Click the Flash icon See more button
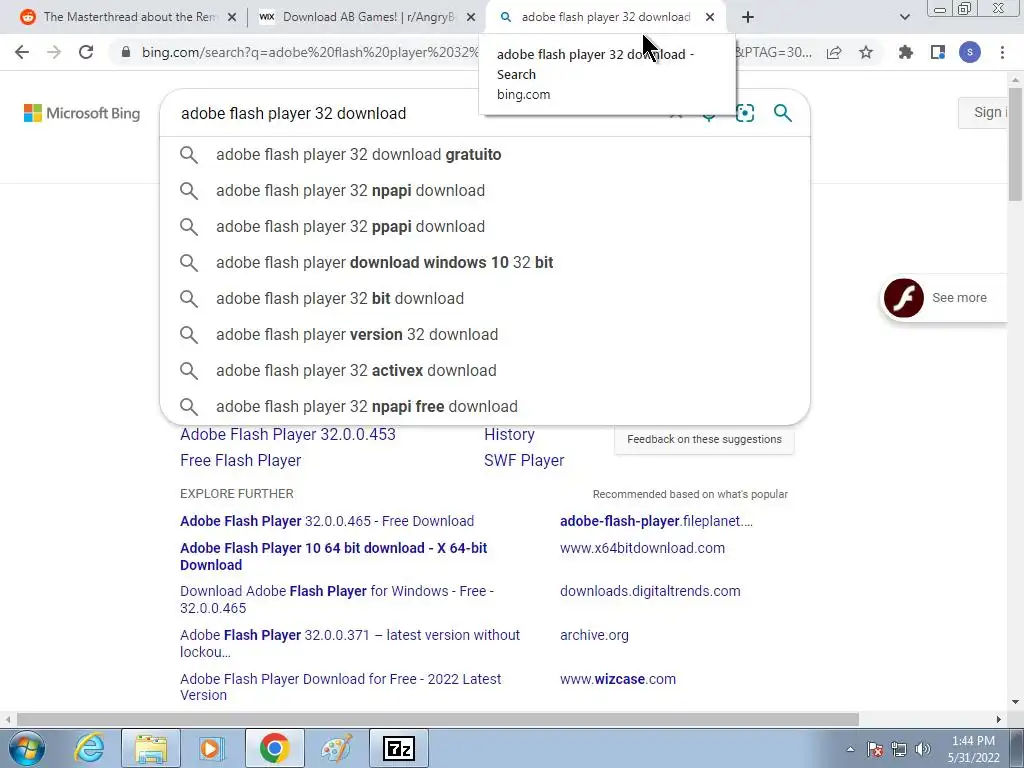 (944, 298)
